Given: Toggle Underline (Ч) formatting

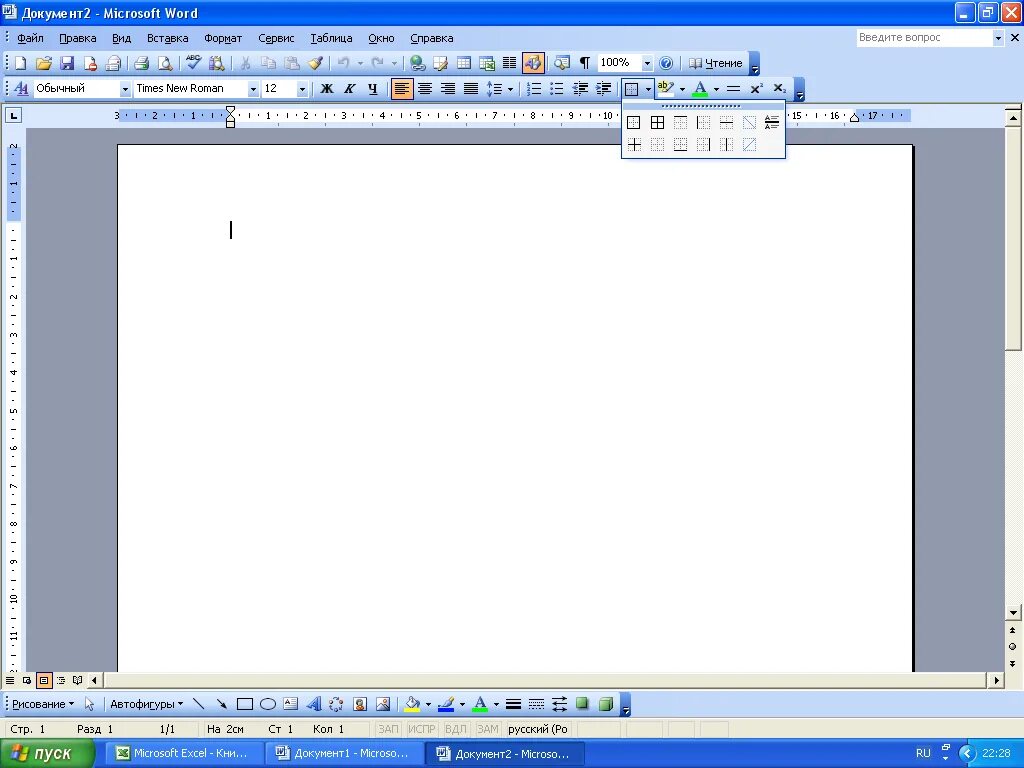Looking at the screenshot, I should pos(373,88).
